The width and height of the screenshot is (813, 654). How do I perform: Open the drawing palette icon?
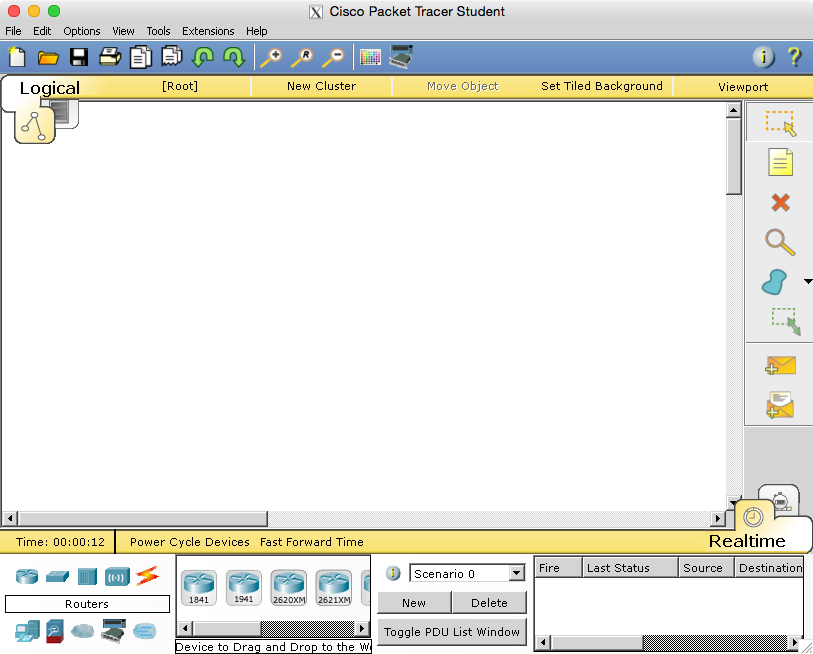(x=370, y=57)
